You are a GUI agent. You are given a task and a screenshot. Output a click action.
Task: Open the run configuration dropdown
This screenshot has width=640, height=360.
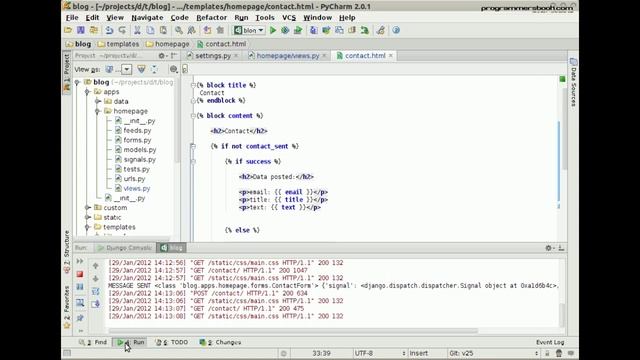pyautogui.click(x=249, y=30)
